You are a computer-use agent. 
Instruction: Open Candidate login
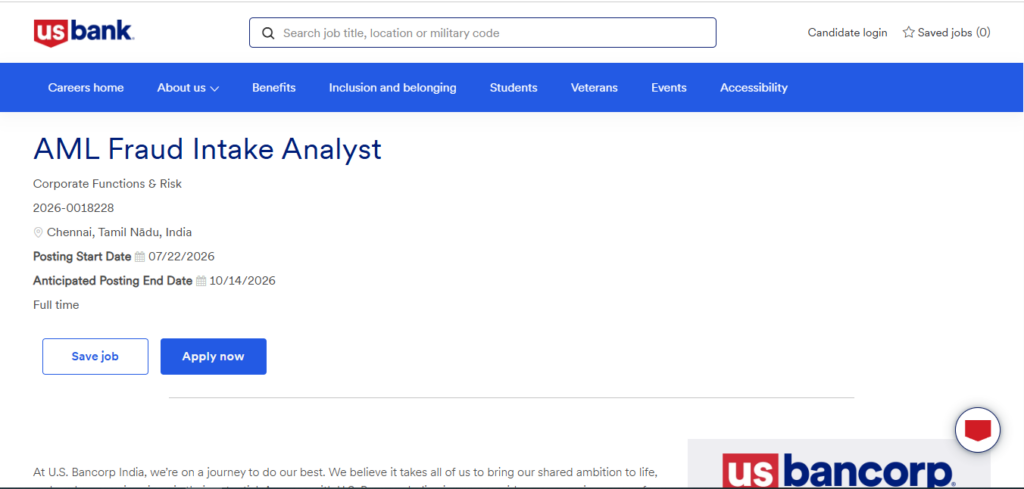coord(848,33)
